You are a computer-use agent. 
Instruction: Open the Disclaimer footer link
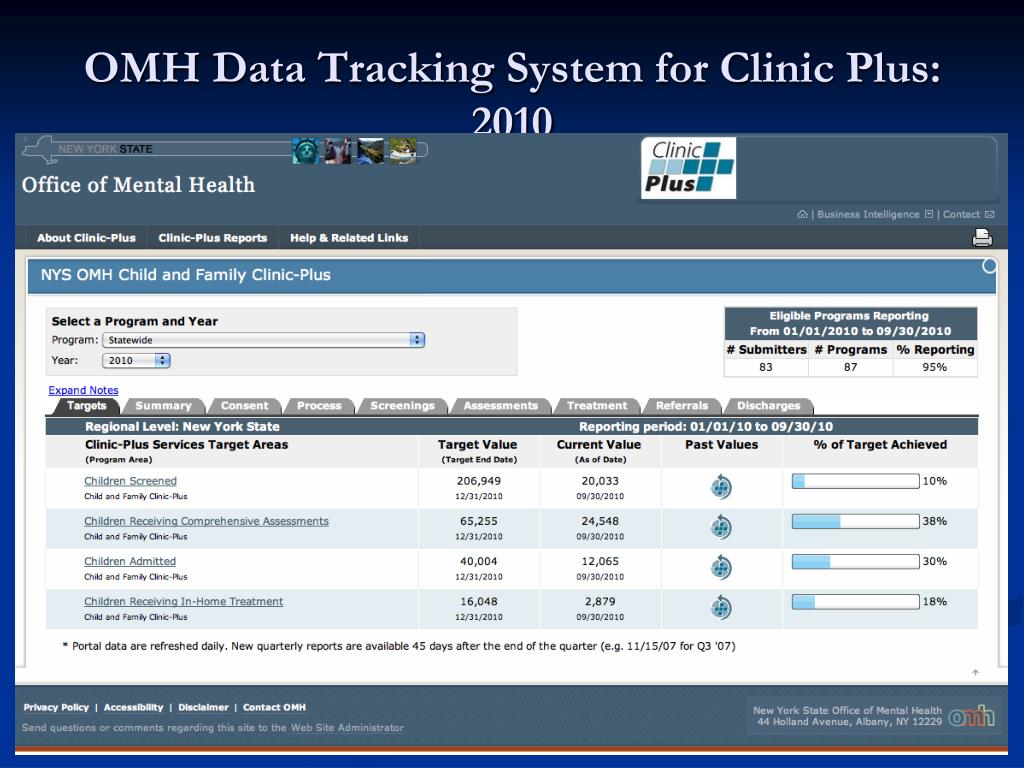click(x=203, y=707)
